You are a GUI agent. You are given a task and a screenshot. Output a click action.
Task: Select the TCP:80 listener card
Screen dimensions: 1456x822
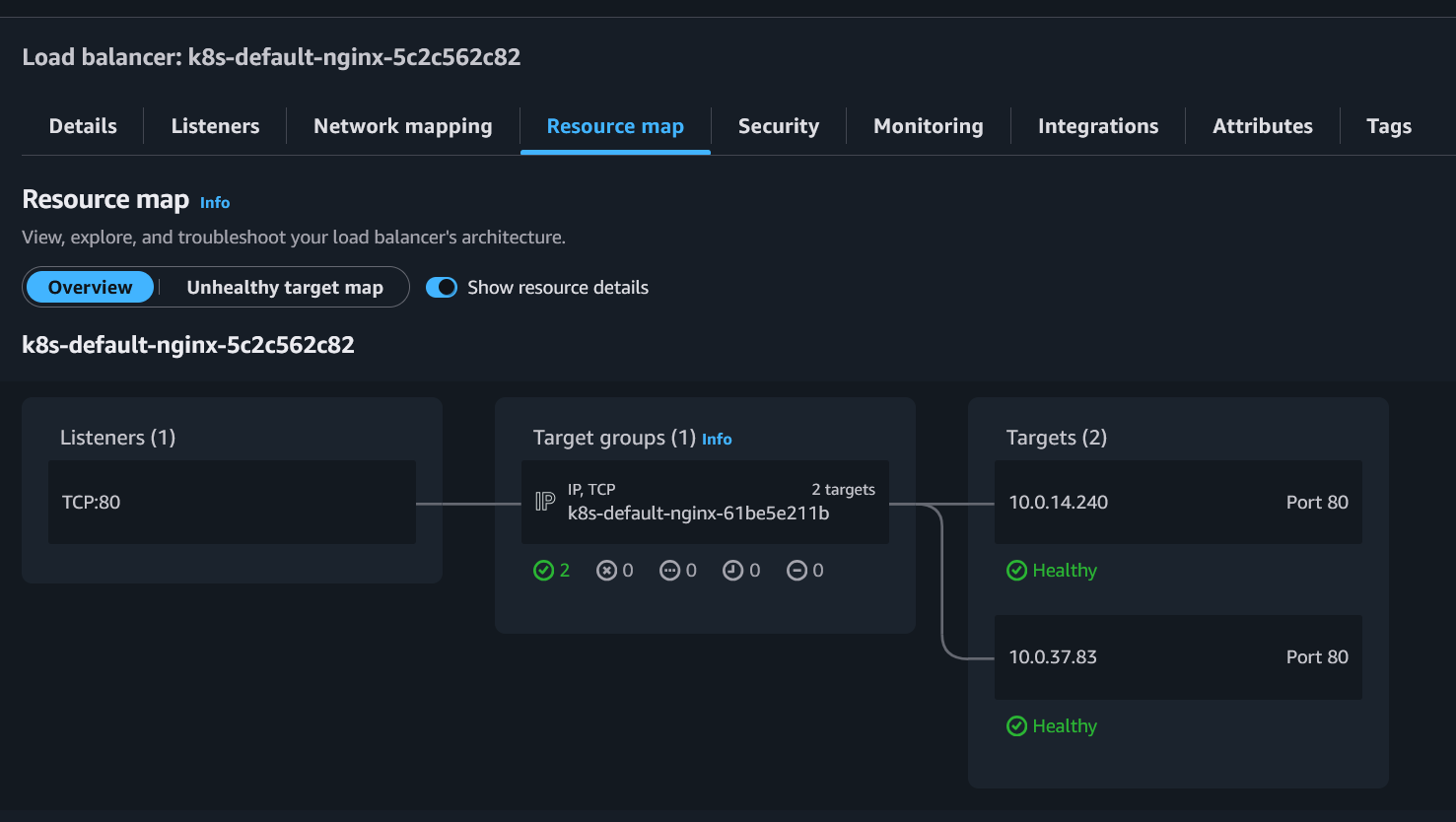tap(232, 502)
